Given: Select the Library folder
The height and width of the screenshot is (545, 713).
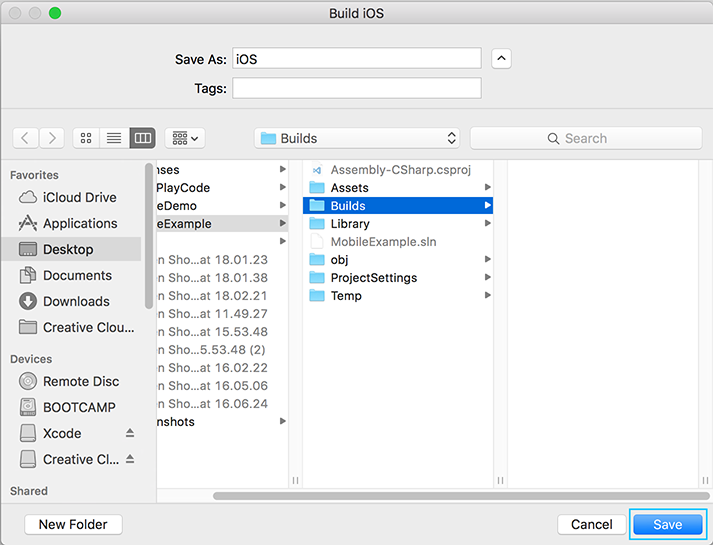Looking at the screenshot, I should click(398, 224).
